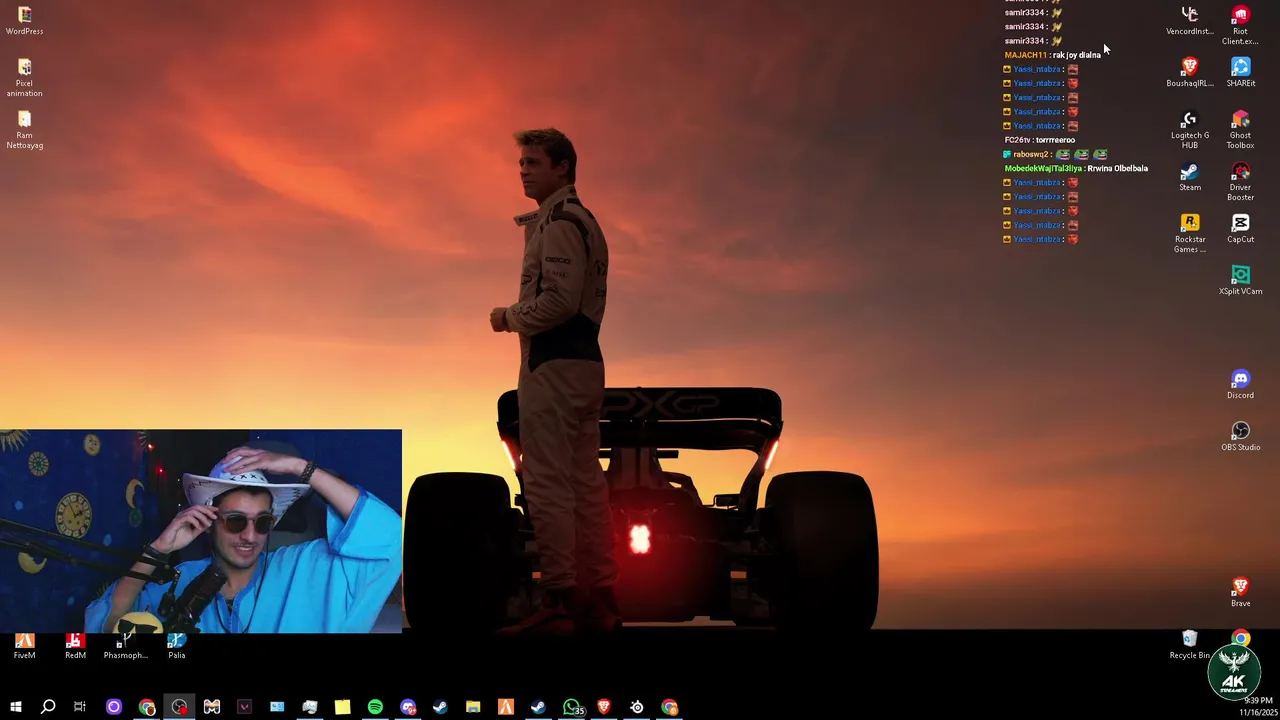Select the VencordInstaller desktop icon
Screen dimensions: 1280x720
(x=1190, y=21)
